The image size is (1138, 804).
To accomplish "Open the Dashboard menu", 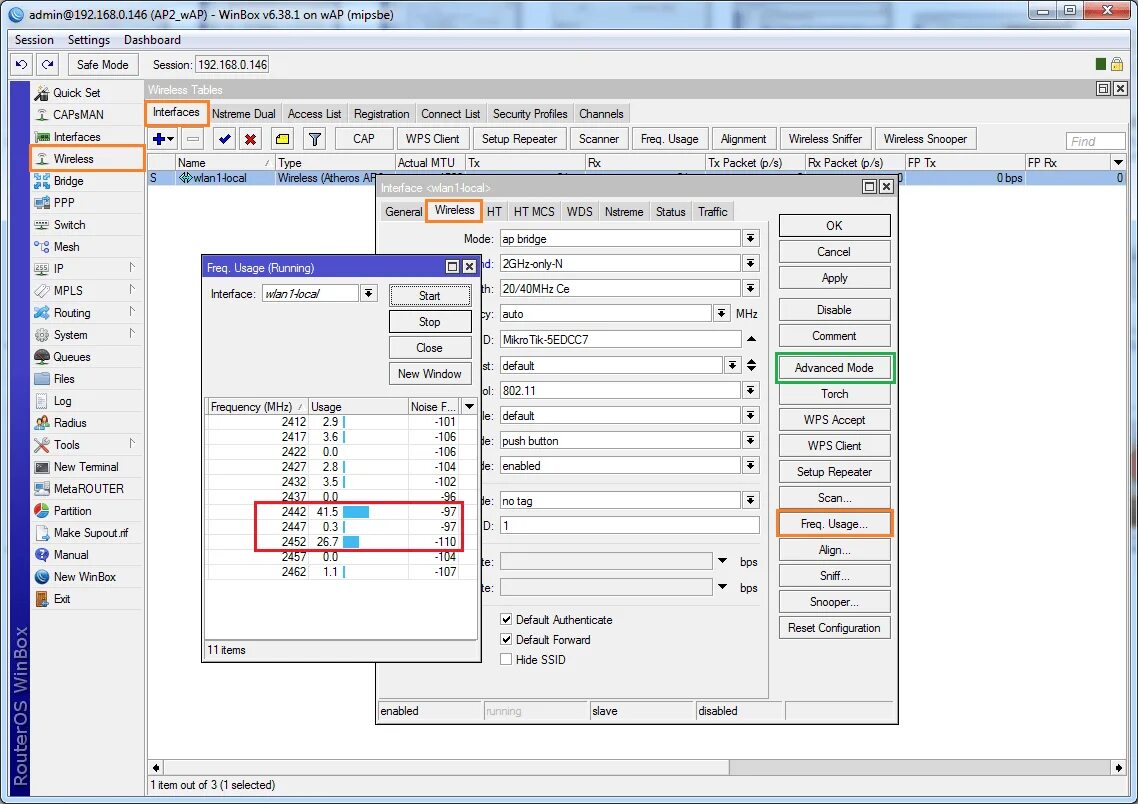I will [152, 40].
